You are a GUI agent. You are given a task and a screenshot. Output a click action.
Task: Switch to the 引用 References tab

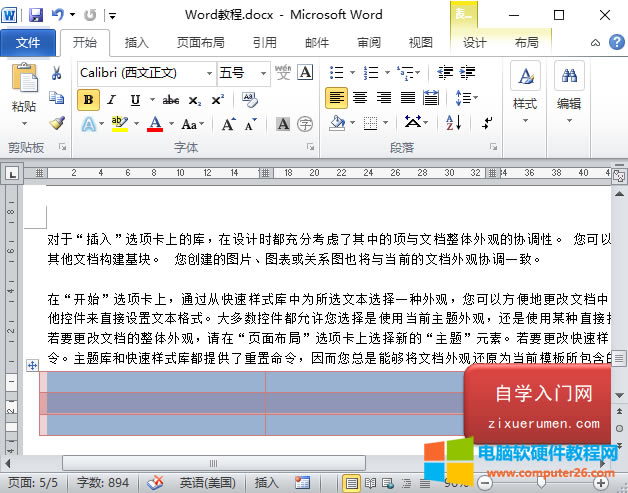tap(264, 42)
